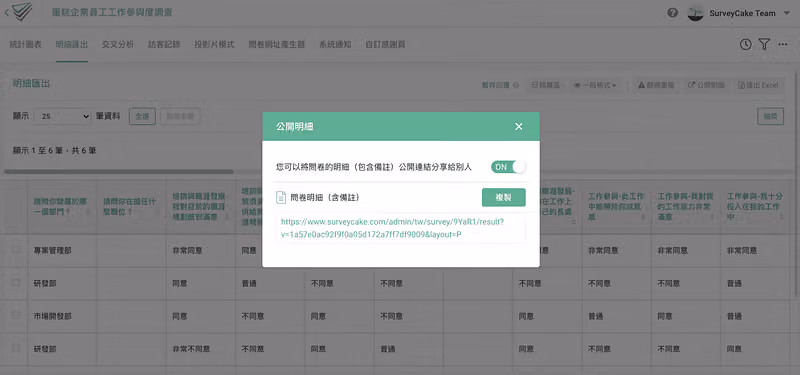The width and height of the screenshot is (800, 375).
Task: Sort by the 請問你隸屬於哪一個部門 column header
Action: tap(62, 207)
